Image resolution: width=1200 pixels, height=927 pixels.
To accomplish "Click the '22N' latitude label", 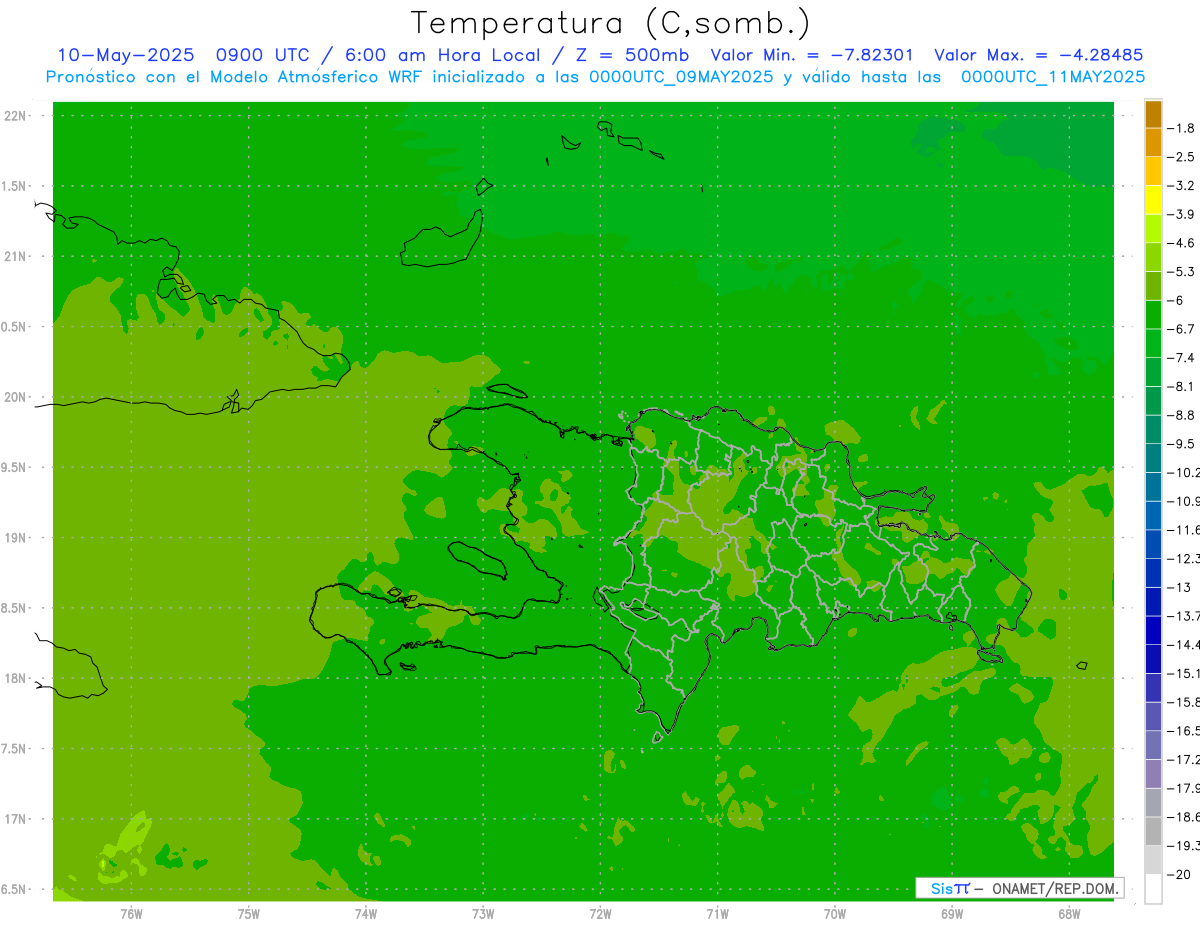I will point(16,116).
